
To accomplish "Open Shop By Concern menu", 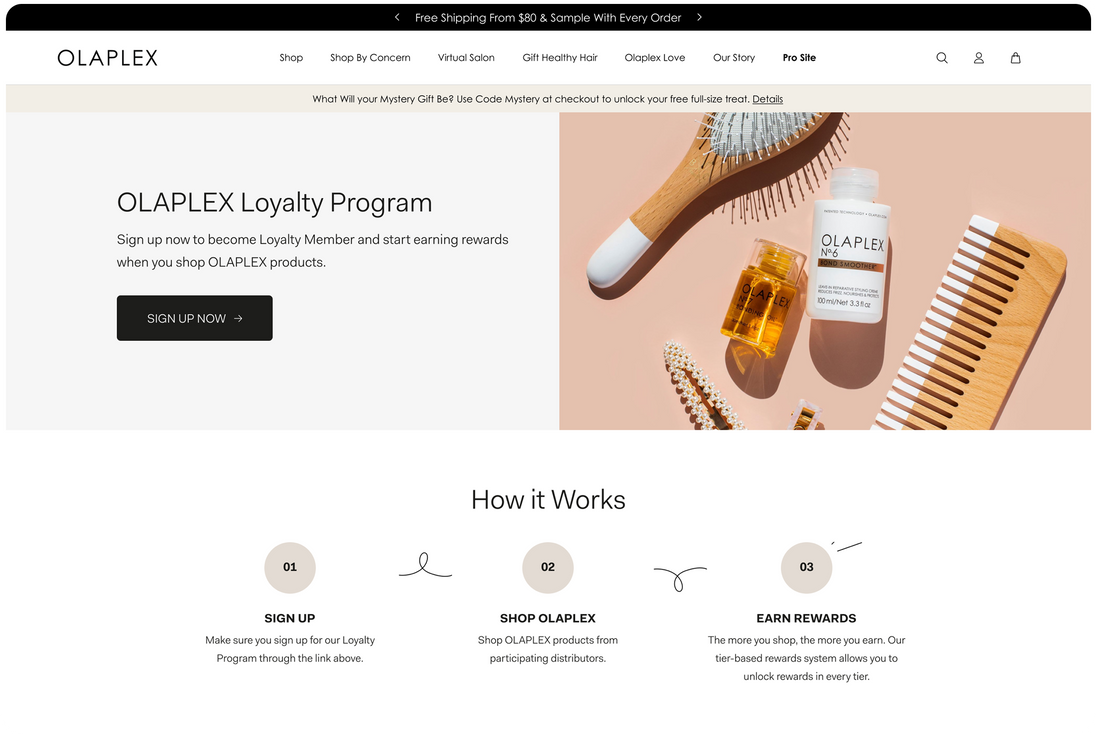I will pos(370,58).
